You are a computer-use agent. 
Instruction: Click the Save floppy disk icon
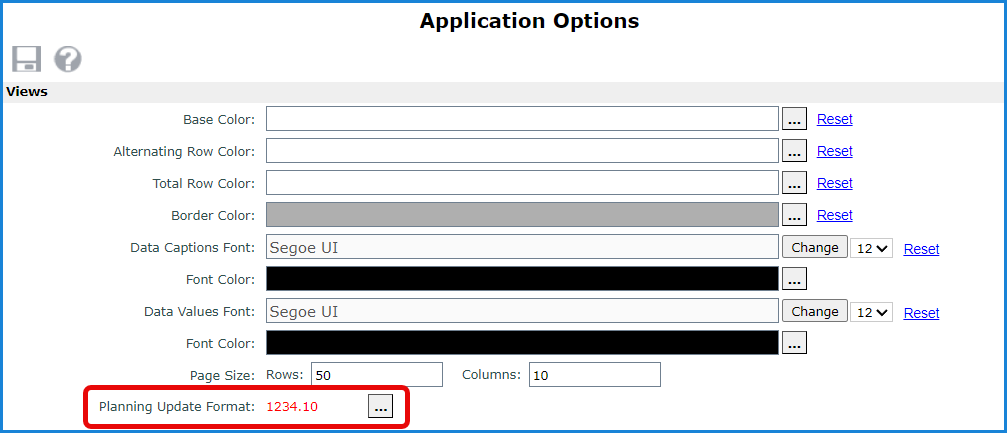[26, 59]
